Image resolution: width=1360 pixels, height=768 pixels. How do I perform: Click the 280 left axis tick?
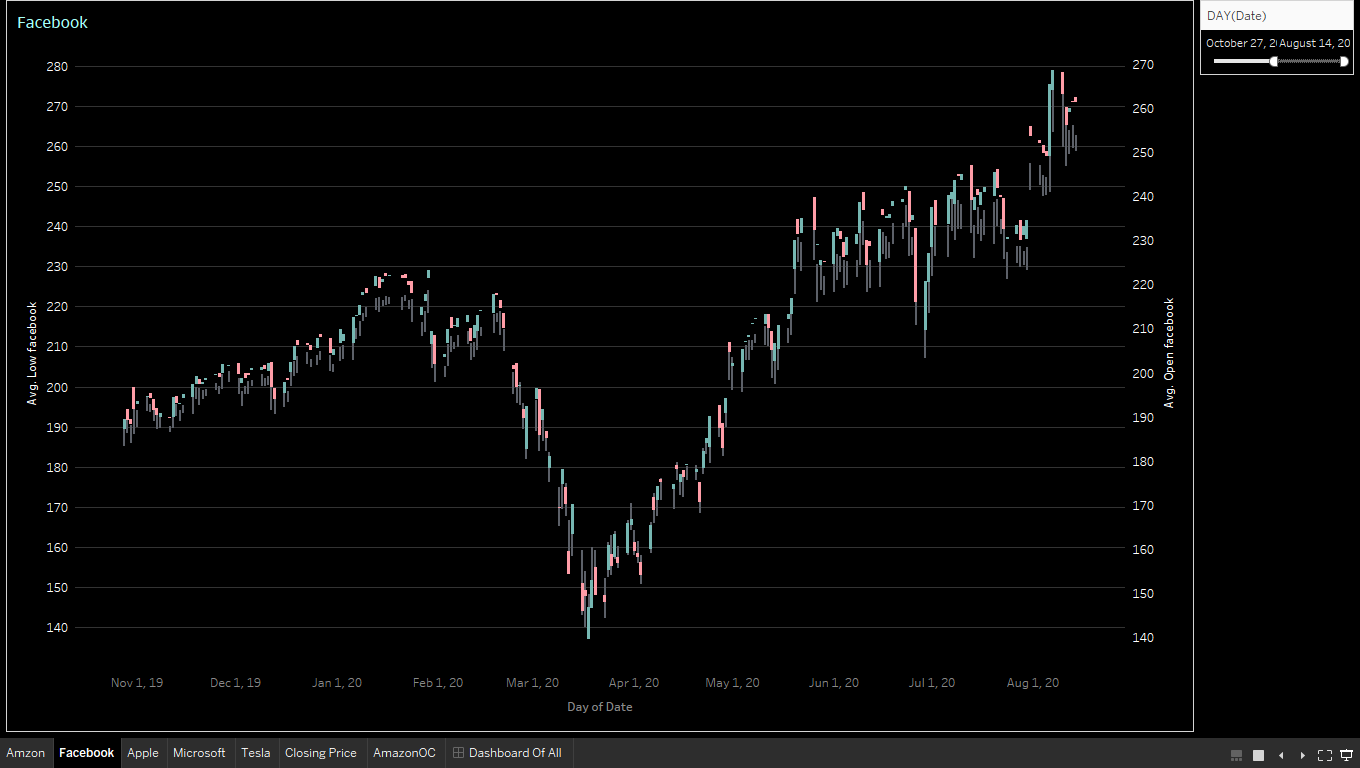point(57,66)
